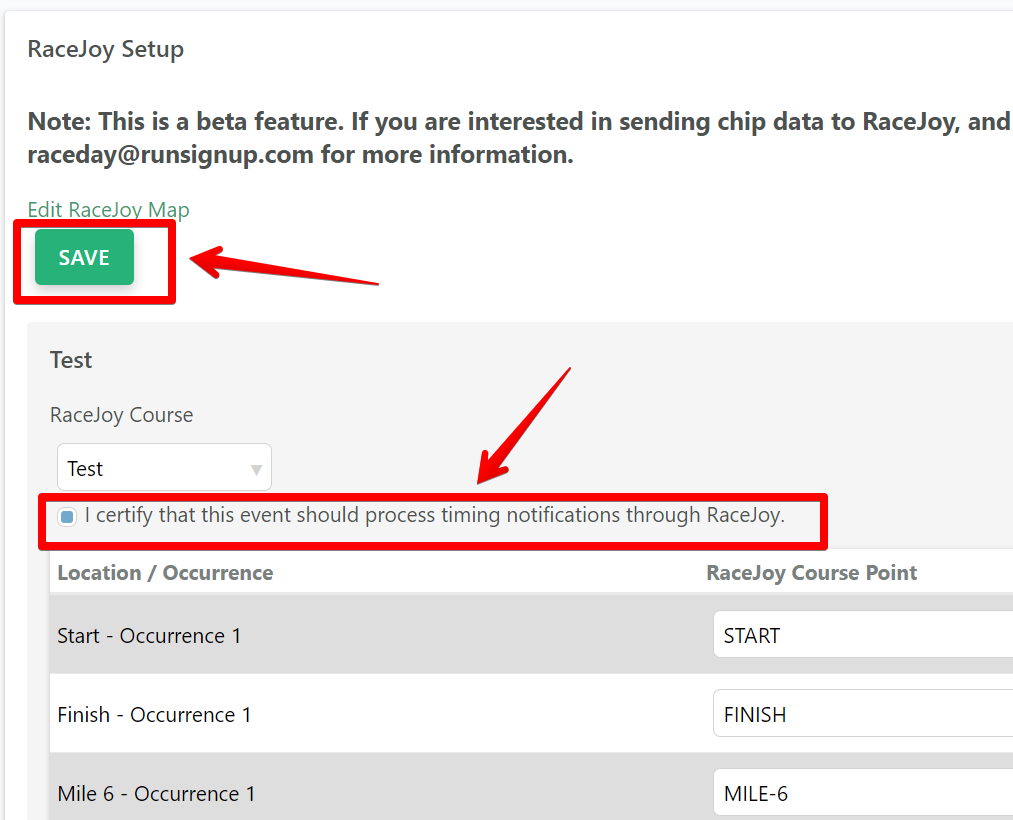Screen dimensions: 1013x820
Task: Click the "Location / Occurrence" column header
Action: (x=165, y=573)
